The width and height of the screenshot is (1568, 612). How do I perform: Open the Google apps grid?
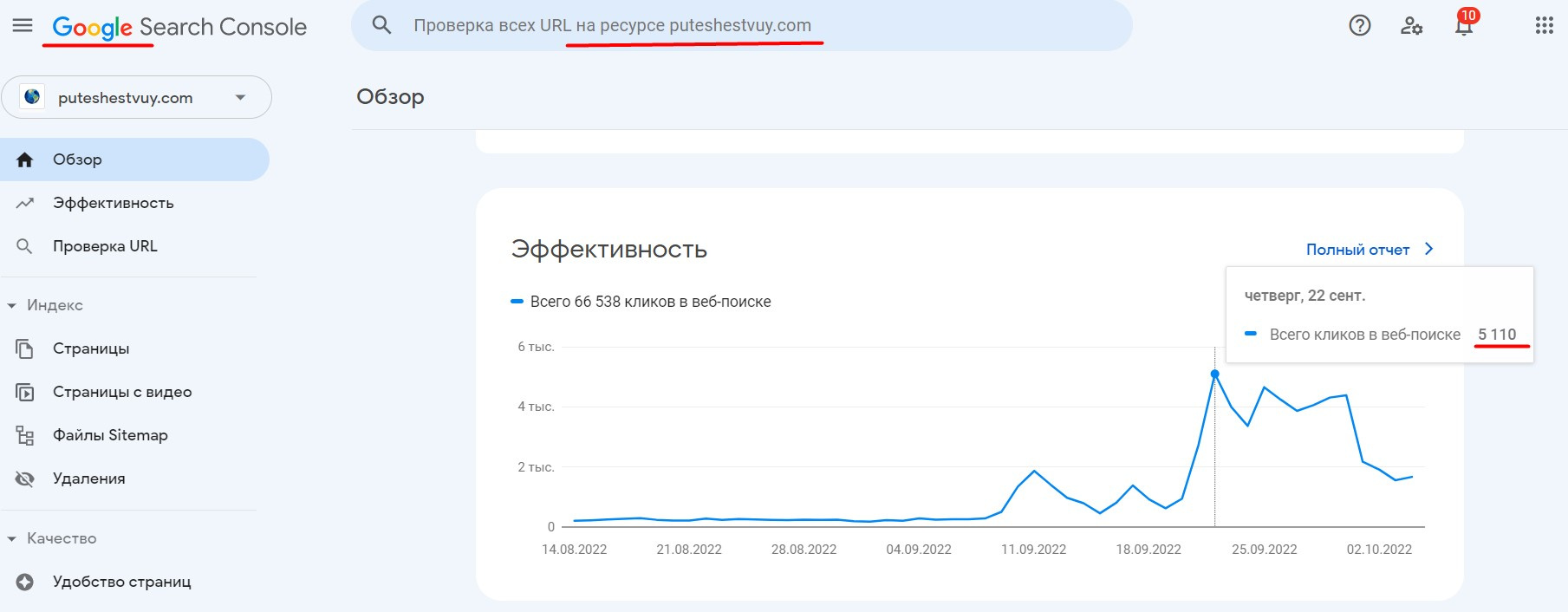pyautogui.click(x=1544, y=26)
